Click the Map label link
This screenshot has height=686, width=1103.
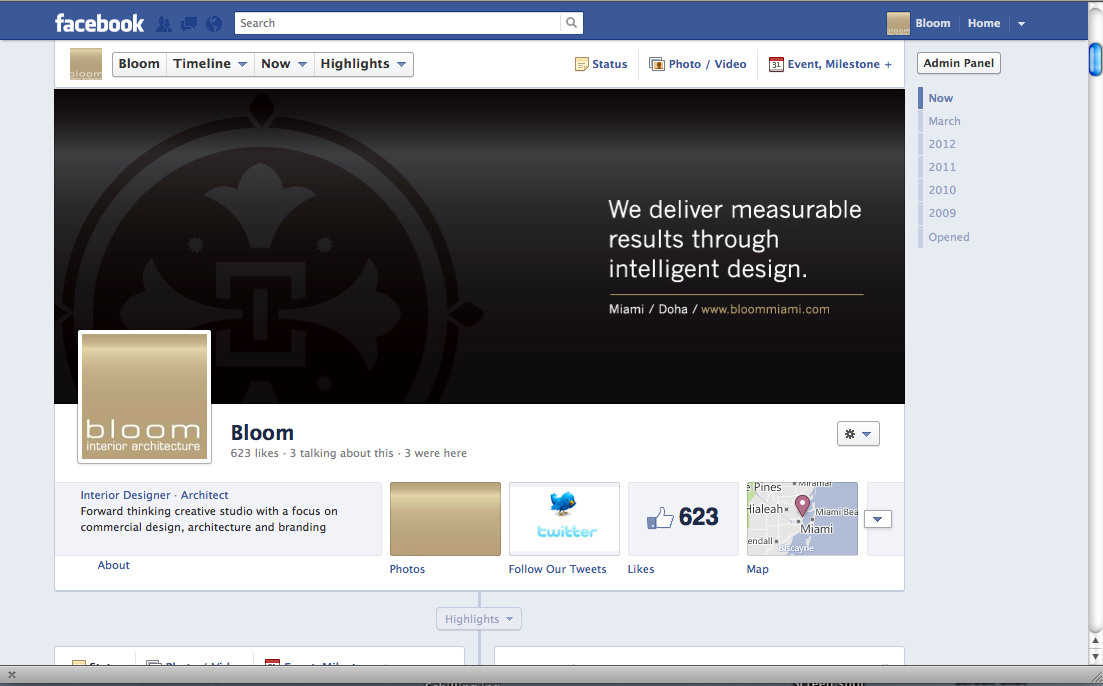758,569
